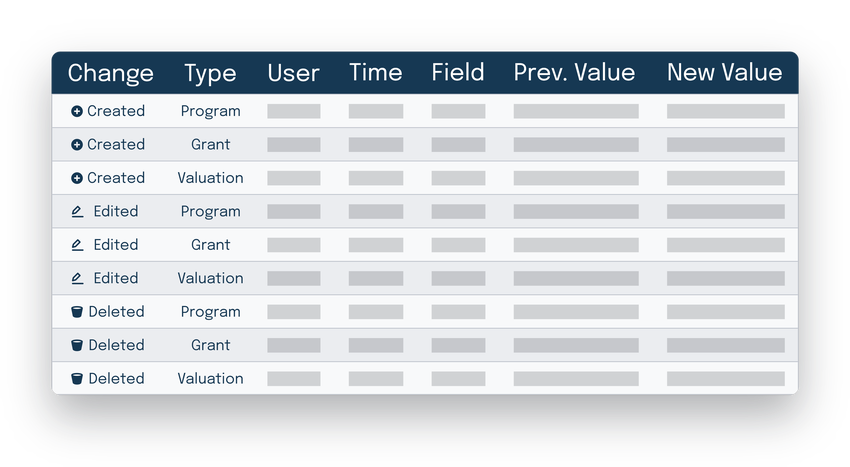Click the pencil icon in Edited Program row
Screen dimensions: 850x467
coord(77,212)
